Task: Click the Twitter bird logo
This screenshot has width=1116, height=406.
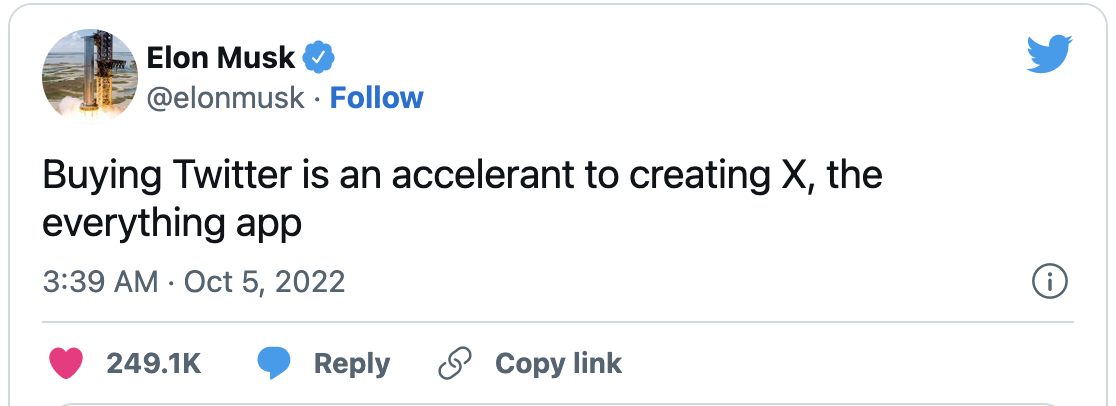Action: (x=1049, y=56)
